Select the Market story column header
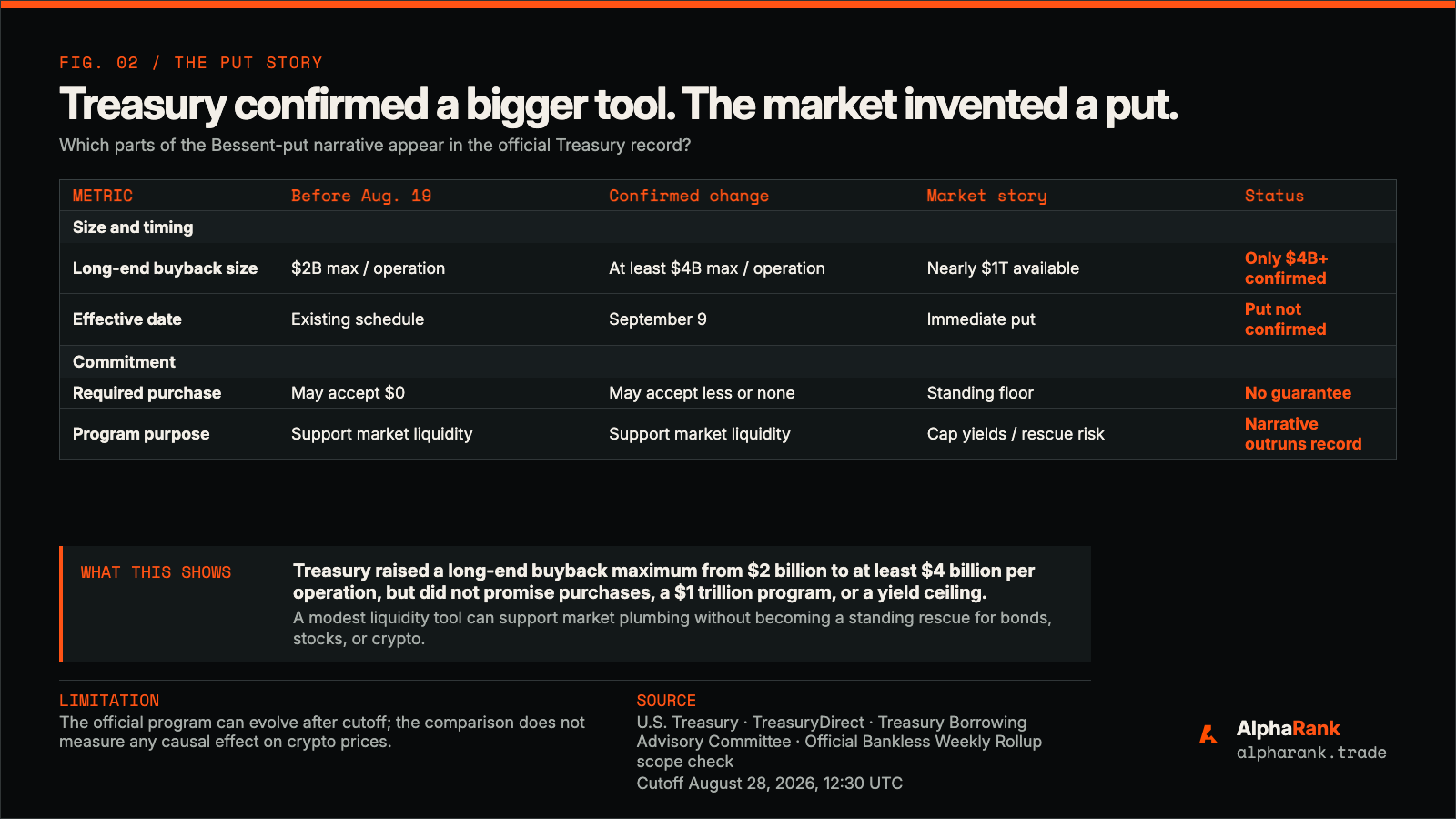The image size is (1456, 819). pos(986,196)
